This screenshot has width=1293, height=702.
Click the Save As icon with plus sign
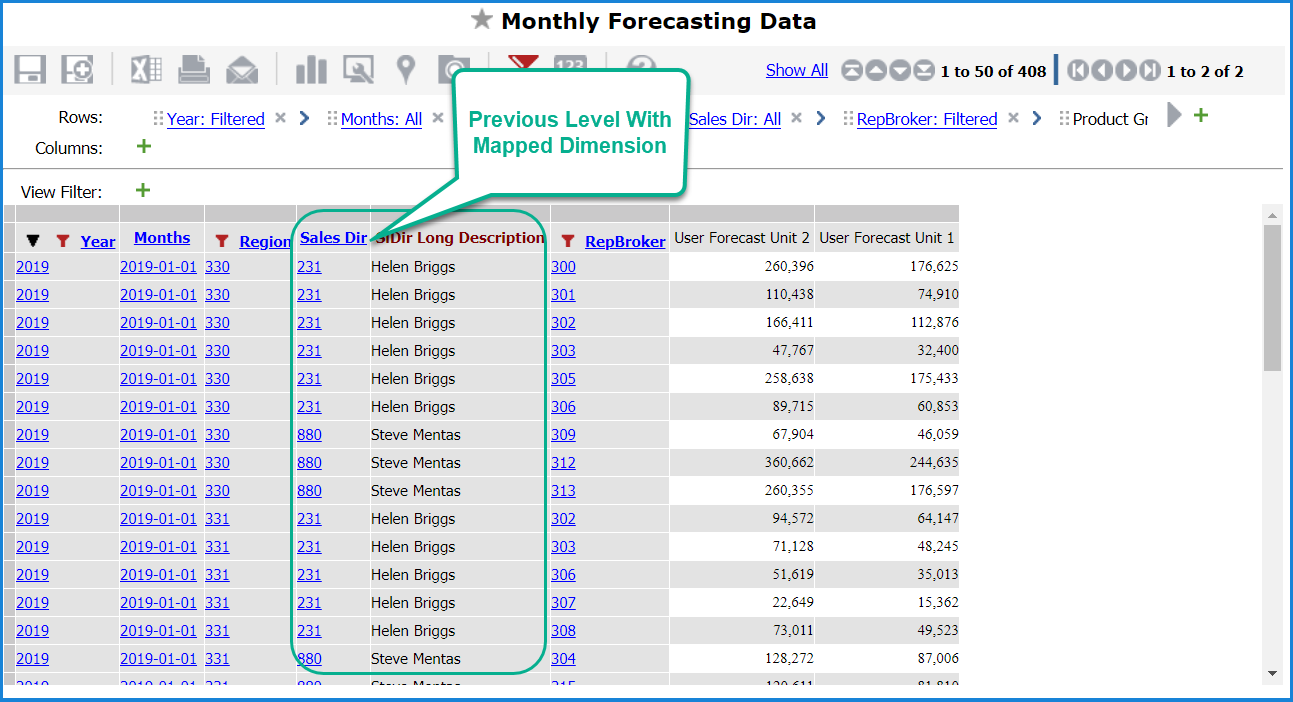77,70
